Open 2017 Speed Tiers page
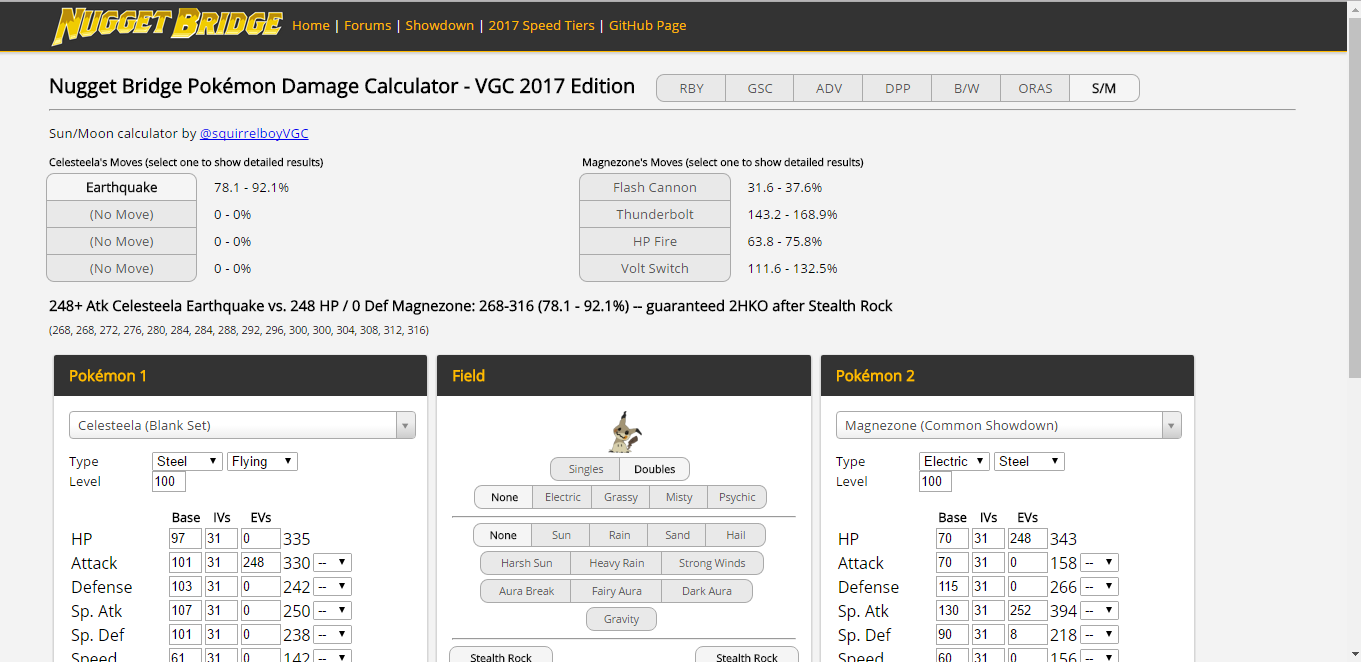The width and height of the screenshot is (1361, 662). pyautogui.click(x=541, y=25)
